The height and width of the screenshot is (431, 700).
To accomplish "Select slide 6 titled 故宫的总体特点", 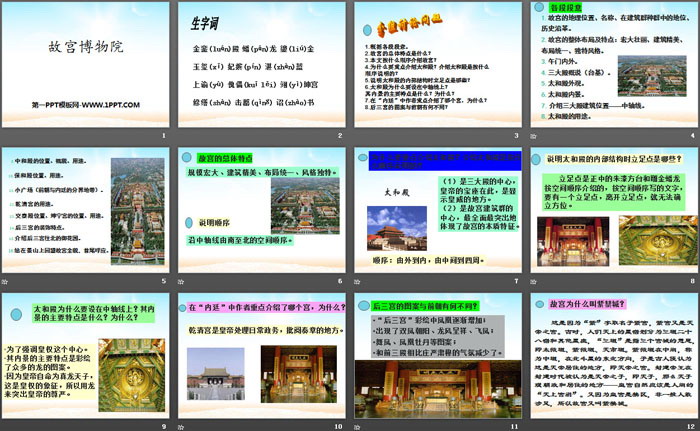I will coord(262,210).
